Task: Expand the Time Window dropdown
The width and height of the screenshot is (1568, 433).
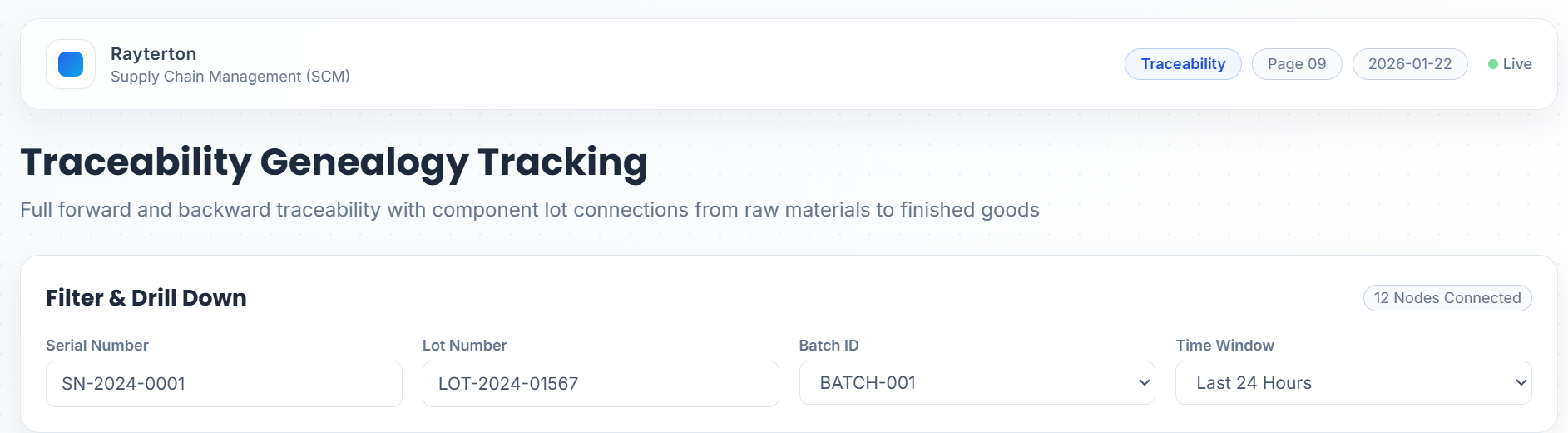Action: click(1353, 383)
